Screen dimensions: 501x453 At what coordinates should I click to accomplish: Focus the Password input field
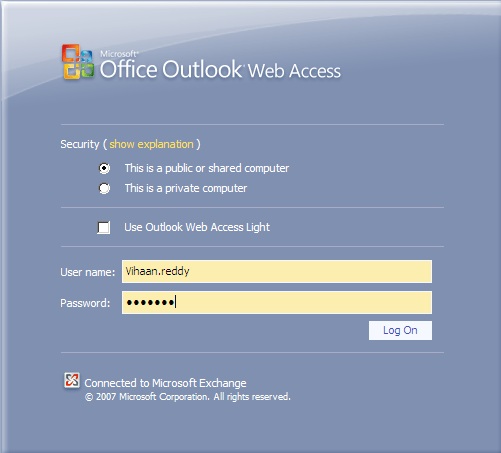277,302
